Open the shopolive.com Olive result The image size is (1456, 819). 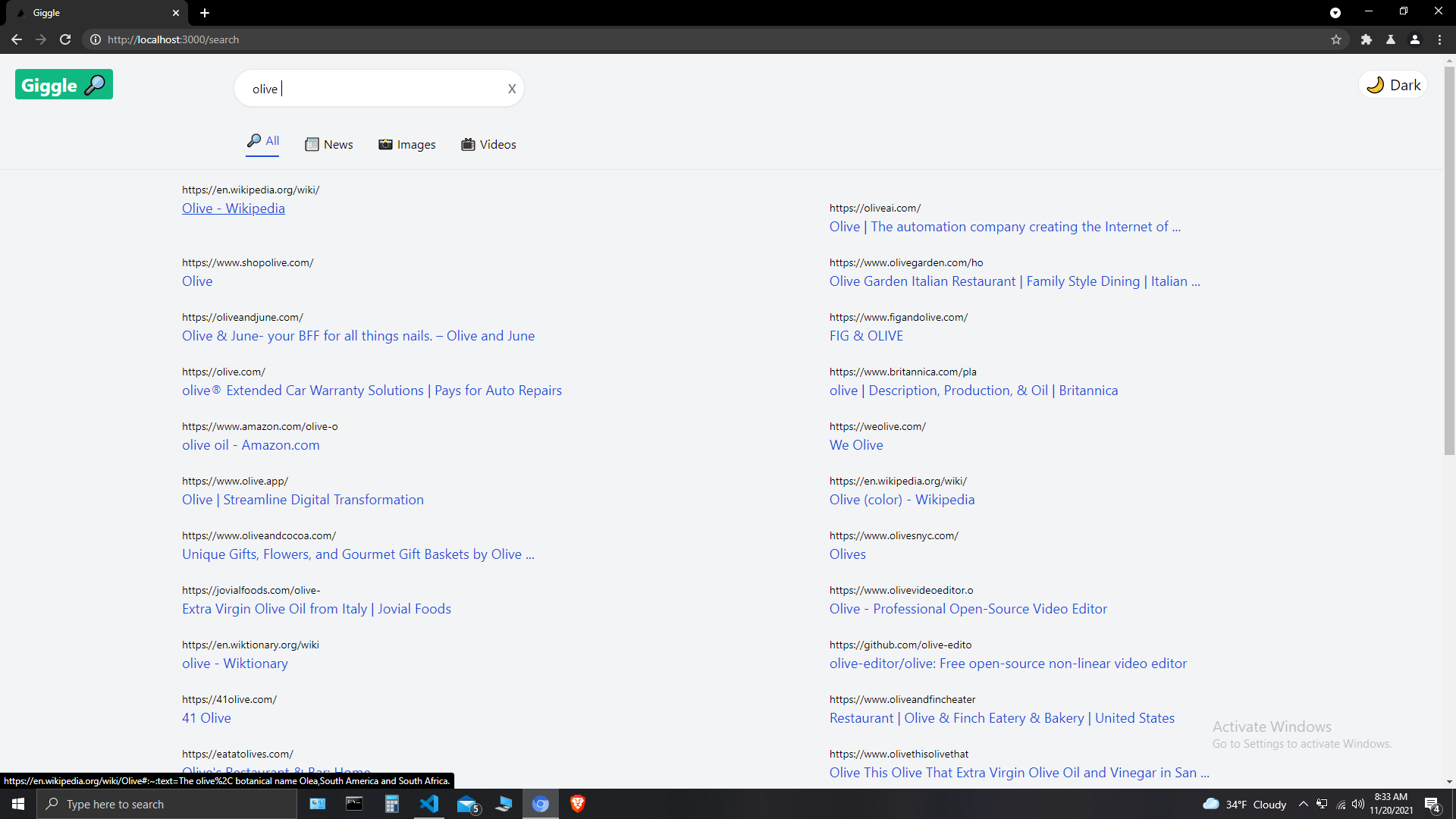pos(197,281)
